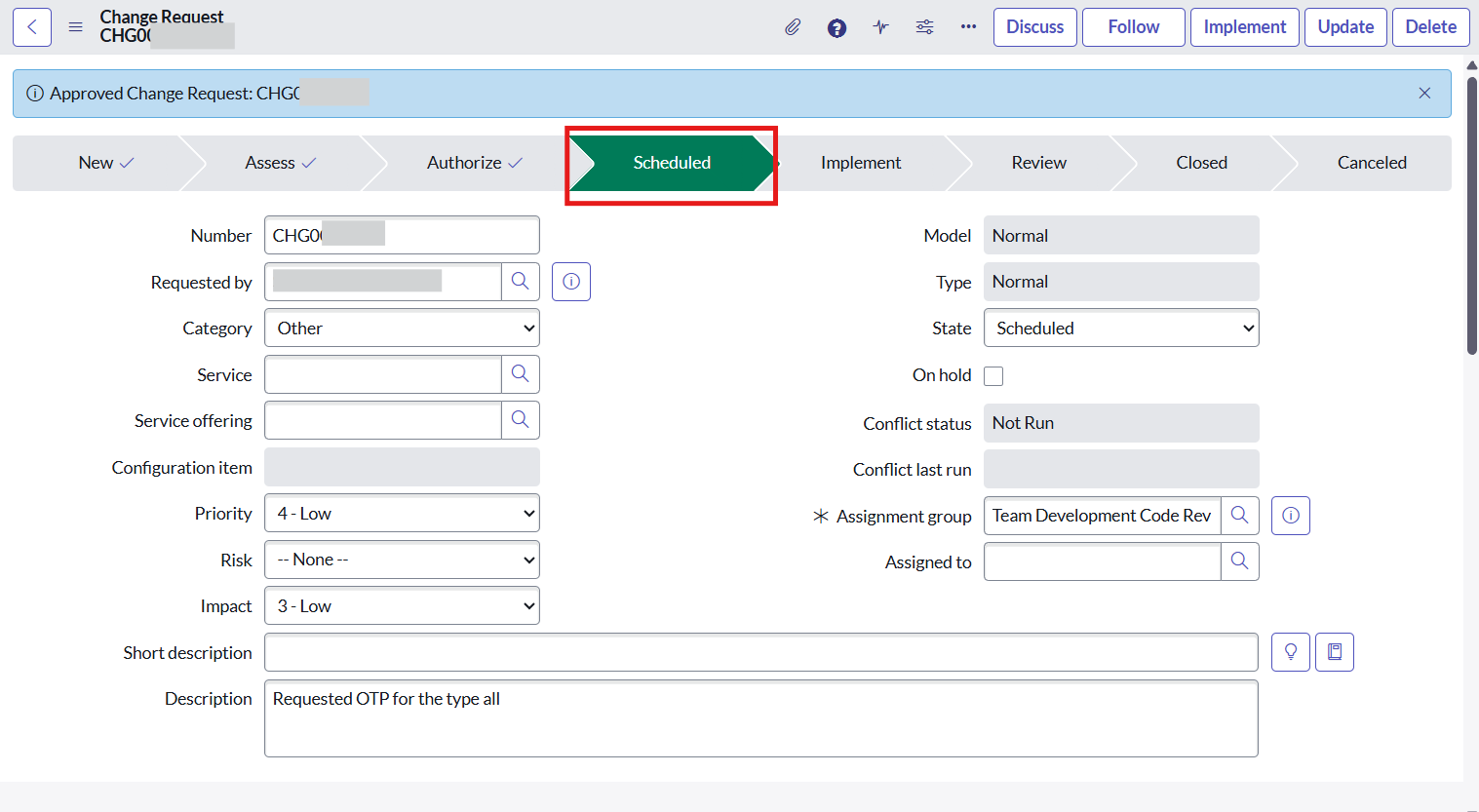Search for a Requested by user
Screen dimensions: 1479x812
[521, 282]
